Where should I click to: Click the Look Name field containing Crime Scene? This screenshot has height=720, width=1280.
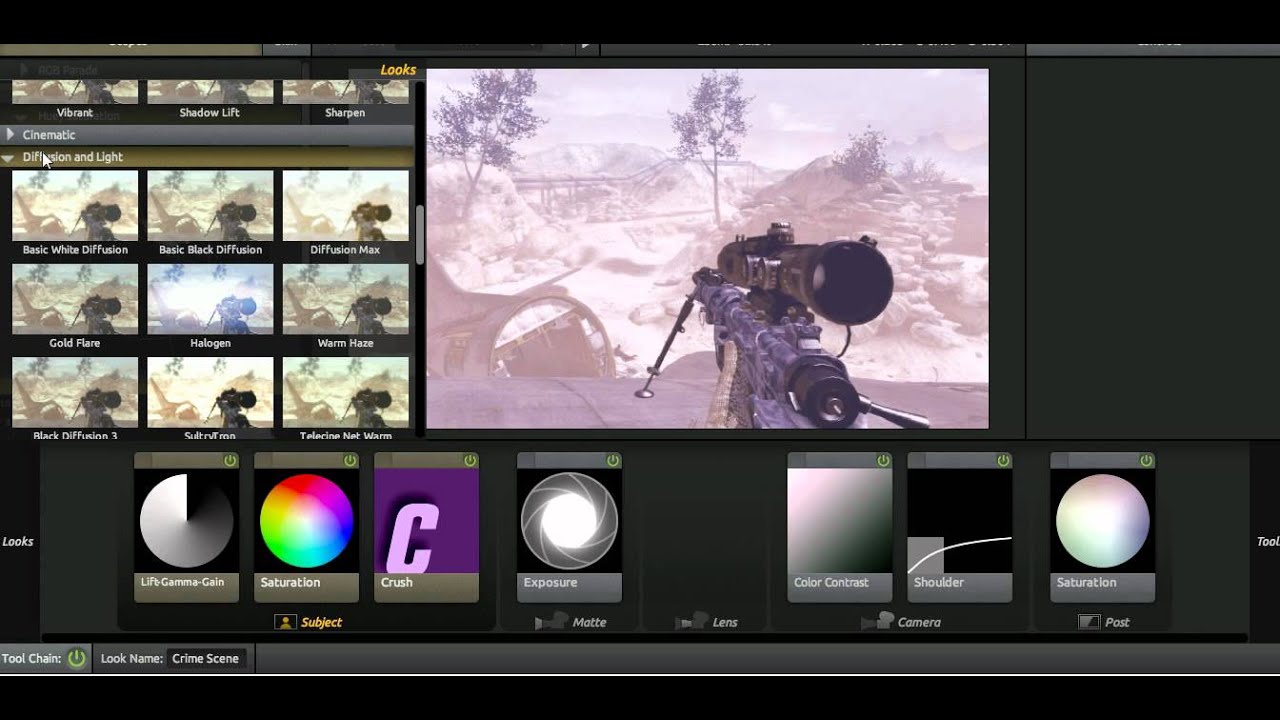pyautogui.click(x=205, y=658)
